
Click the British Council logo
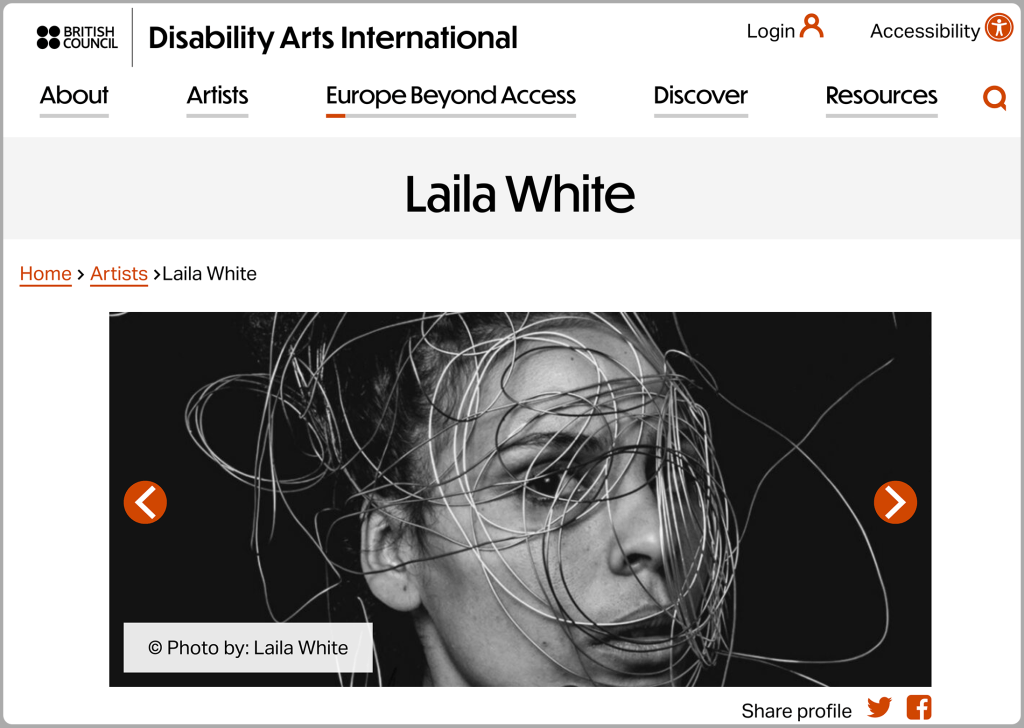point(77,38)
